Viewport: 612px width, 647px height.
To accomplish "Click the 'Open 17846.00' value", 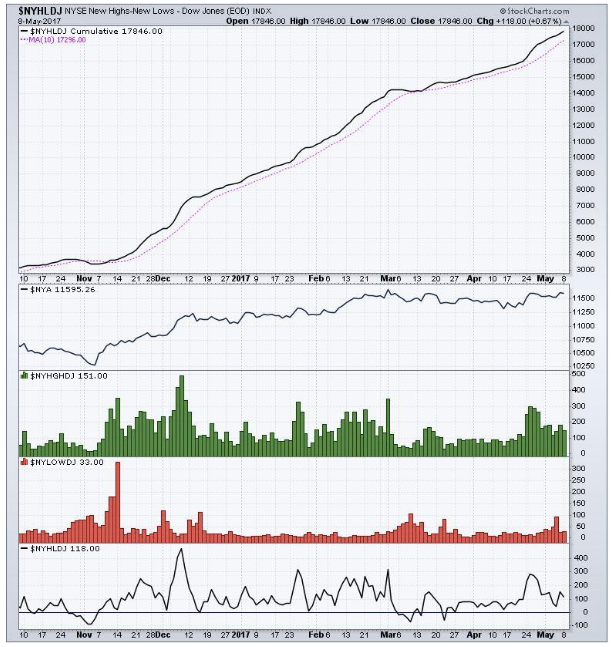I will (x=255, y=21).
